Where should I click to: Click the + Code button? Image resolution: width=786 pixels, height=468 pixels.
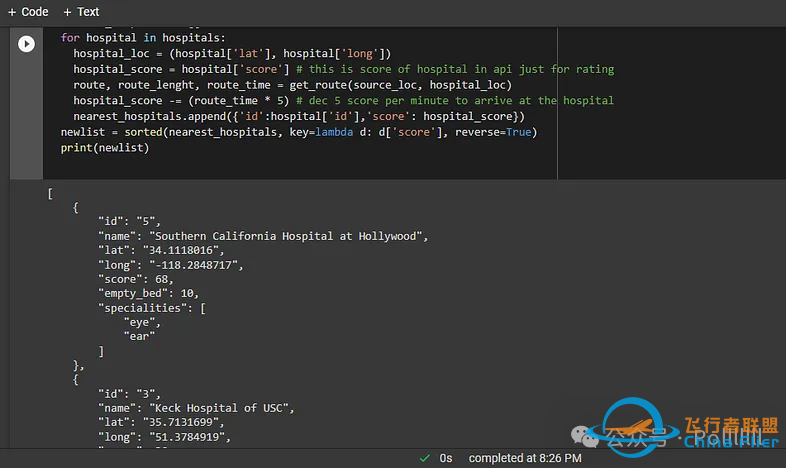(x=28, y=12)
